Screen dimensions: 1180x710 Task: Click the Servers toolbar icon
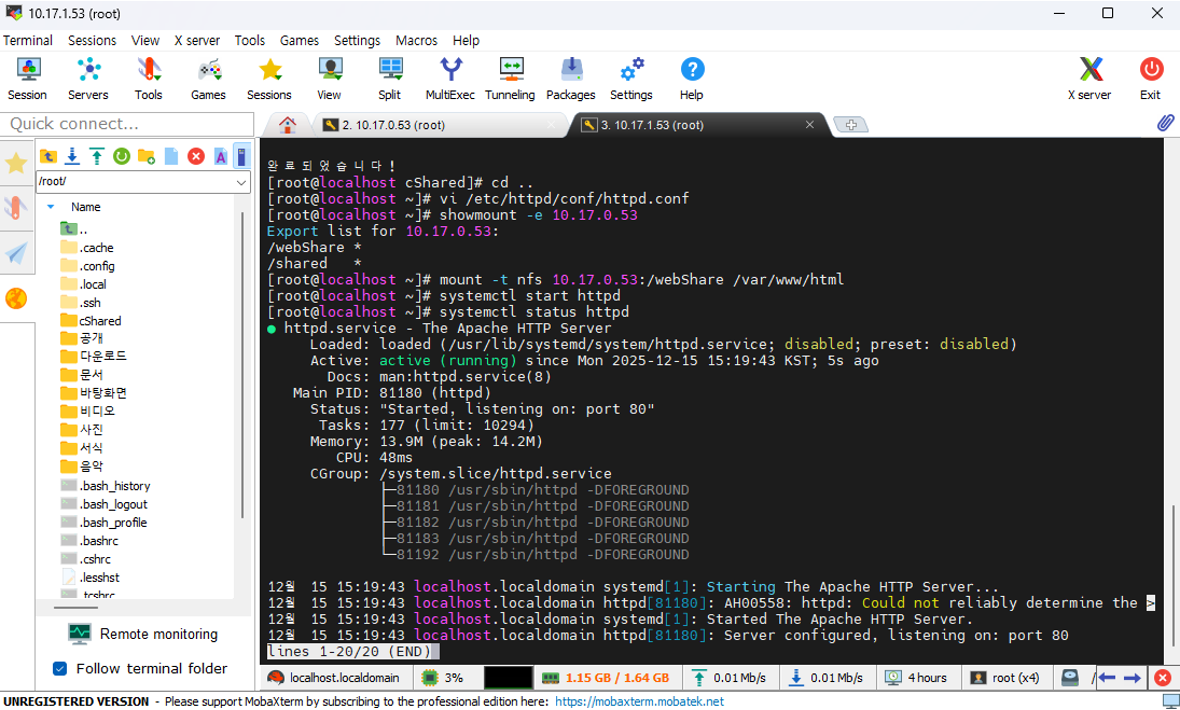pos(88,78)
